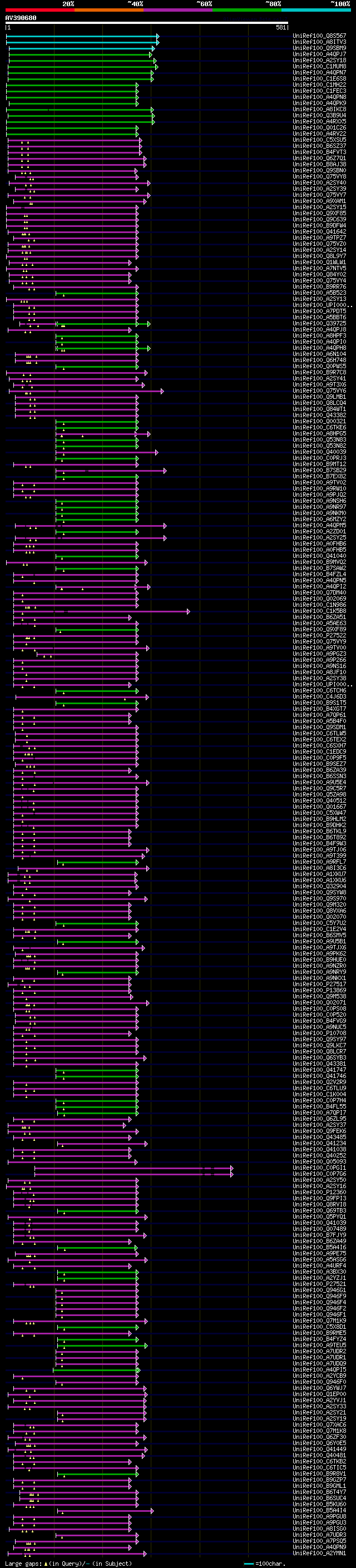Select hit UniRef100_C1E6S8
Image resolution: width=356 pixels, height=1568 pixels.
click(x=319, y=78)
